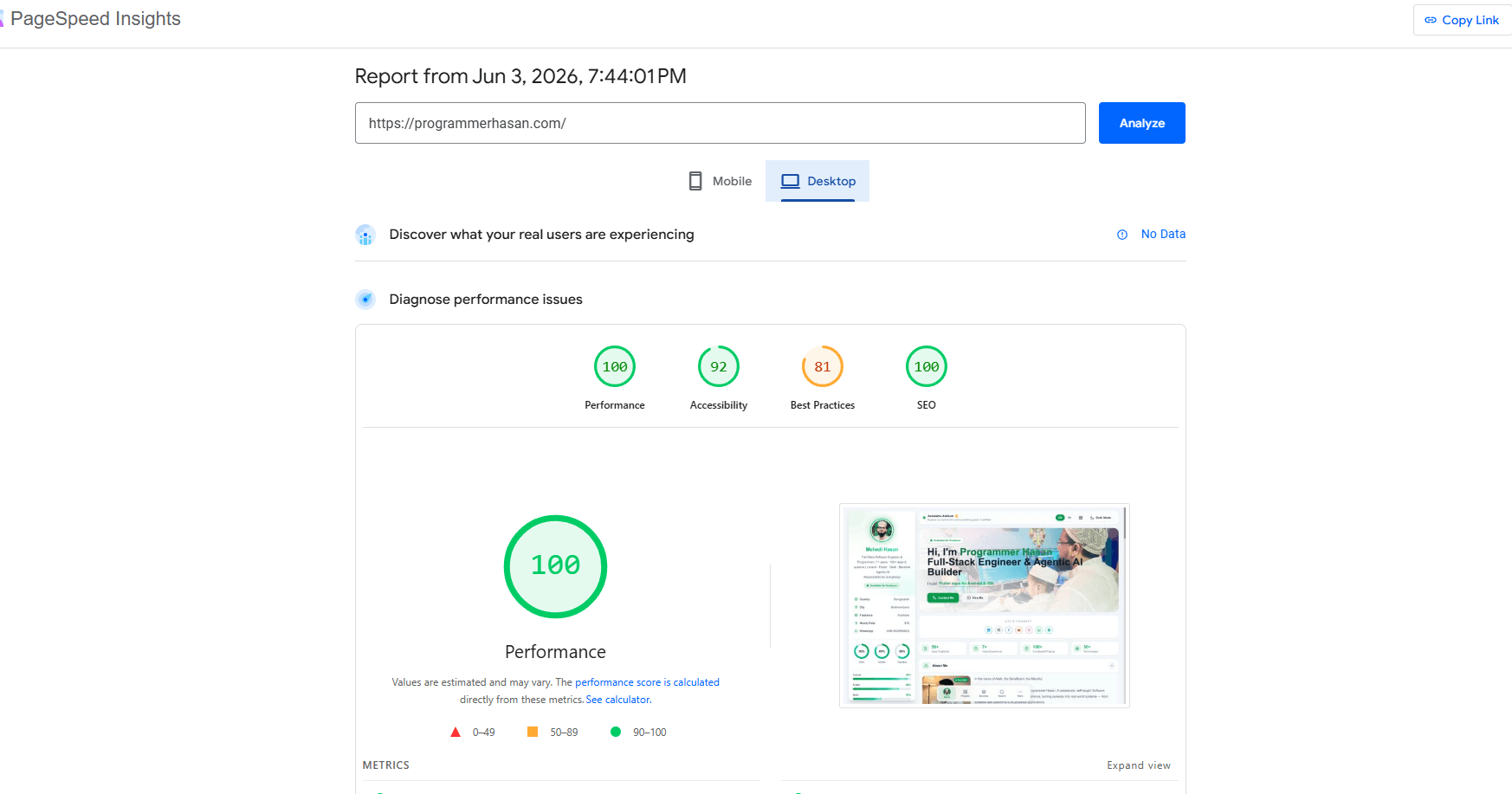Click the Performance label under gauge row
This screenshot has height=794, width=1512.
(615, 405)
